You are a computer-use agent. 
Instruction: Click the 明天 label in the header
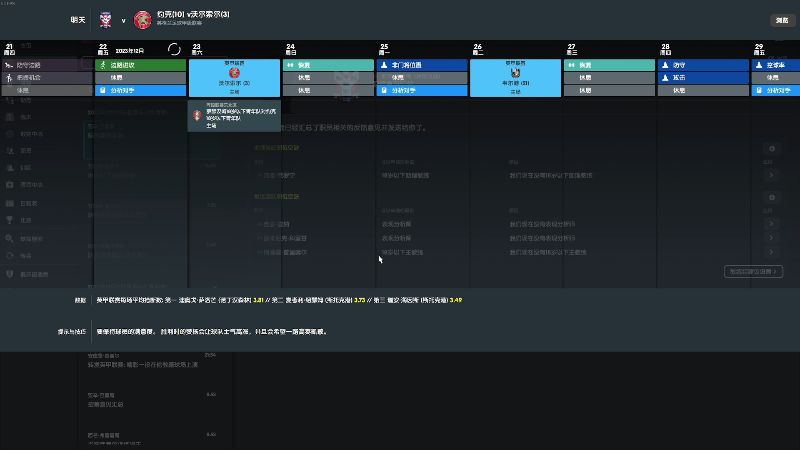(x=78, y=20)
